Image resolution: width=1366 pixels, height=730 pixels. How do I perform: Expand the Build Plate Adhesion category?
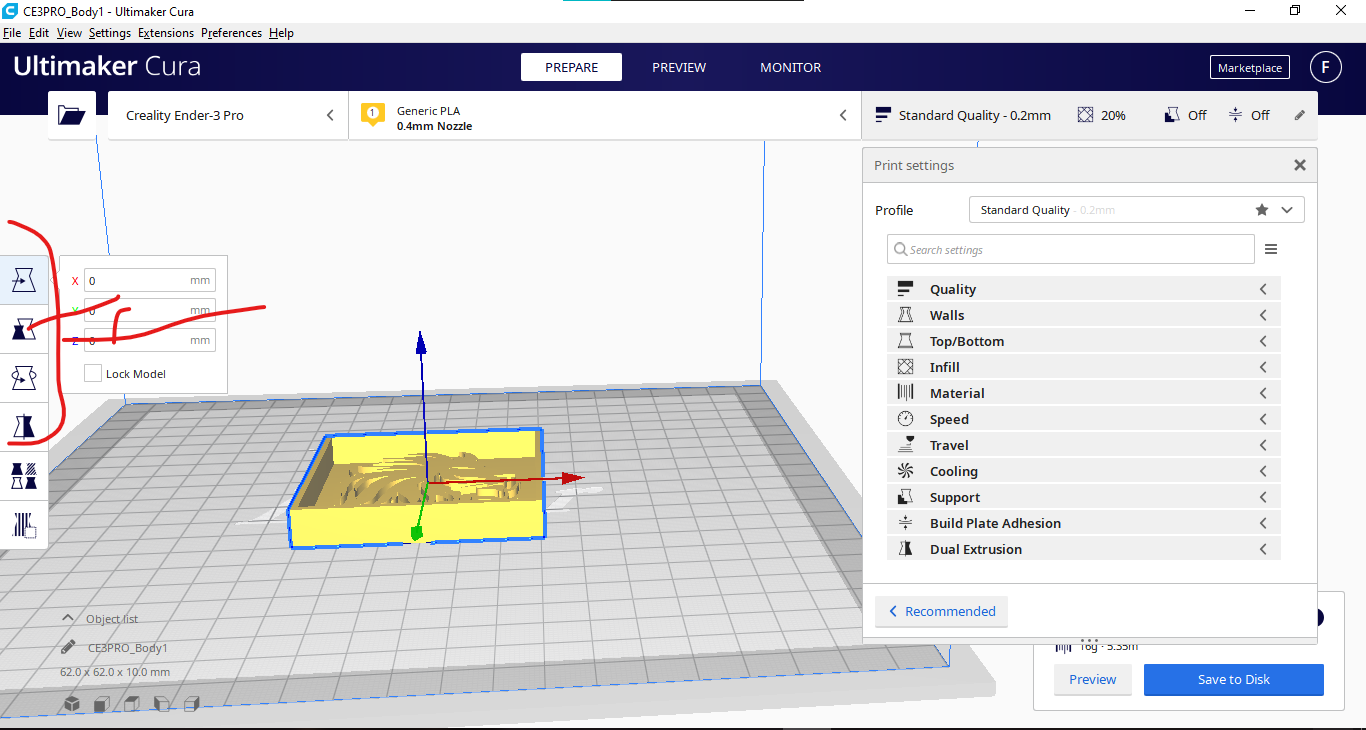pos(1083,523)
